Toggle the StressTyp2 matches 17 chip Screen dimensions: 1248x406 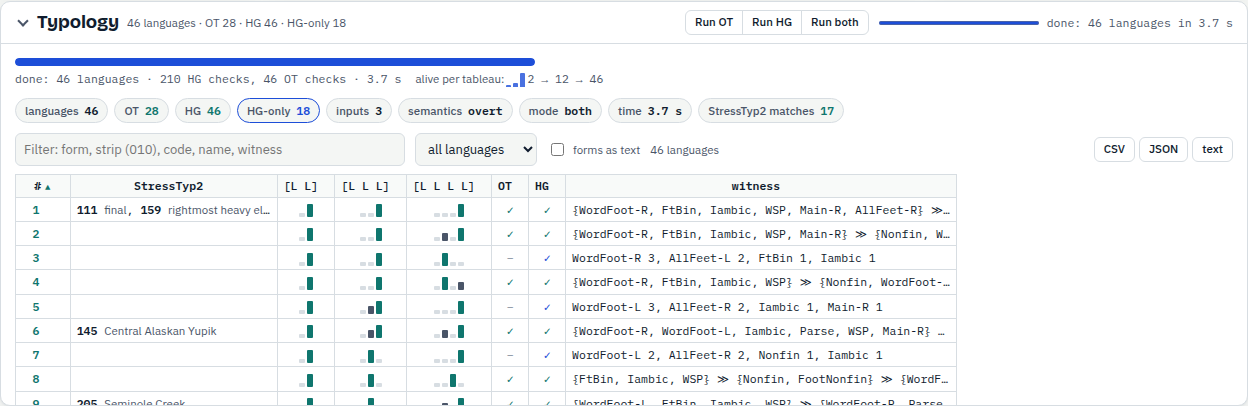[771, 111]
